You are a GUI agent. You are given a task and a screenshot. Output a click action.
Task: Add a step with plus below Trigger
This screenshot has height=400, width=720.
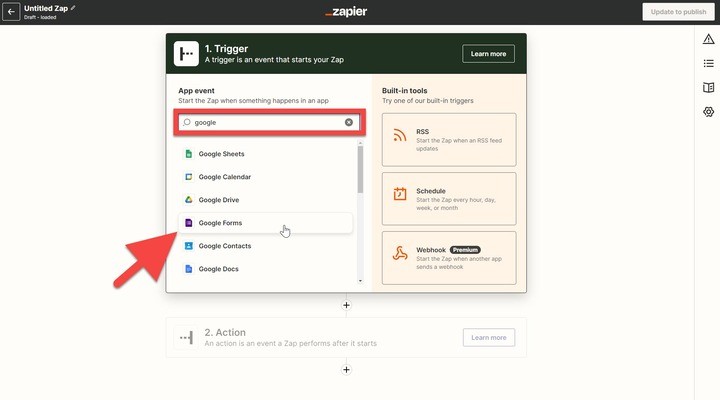pos(346,305)
